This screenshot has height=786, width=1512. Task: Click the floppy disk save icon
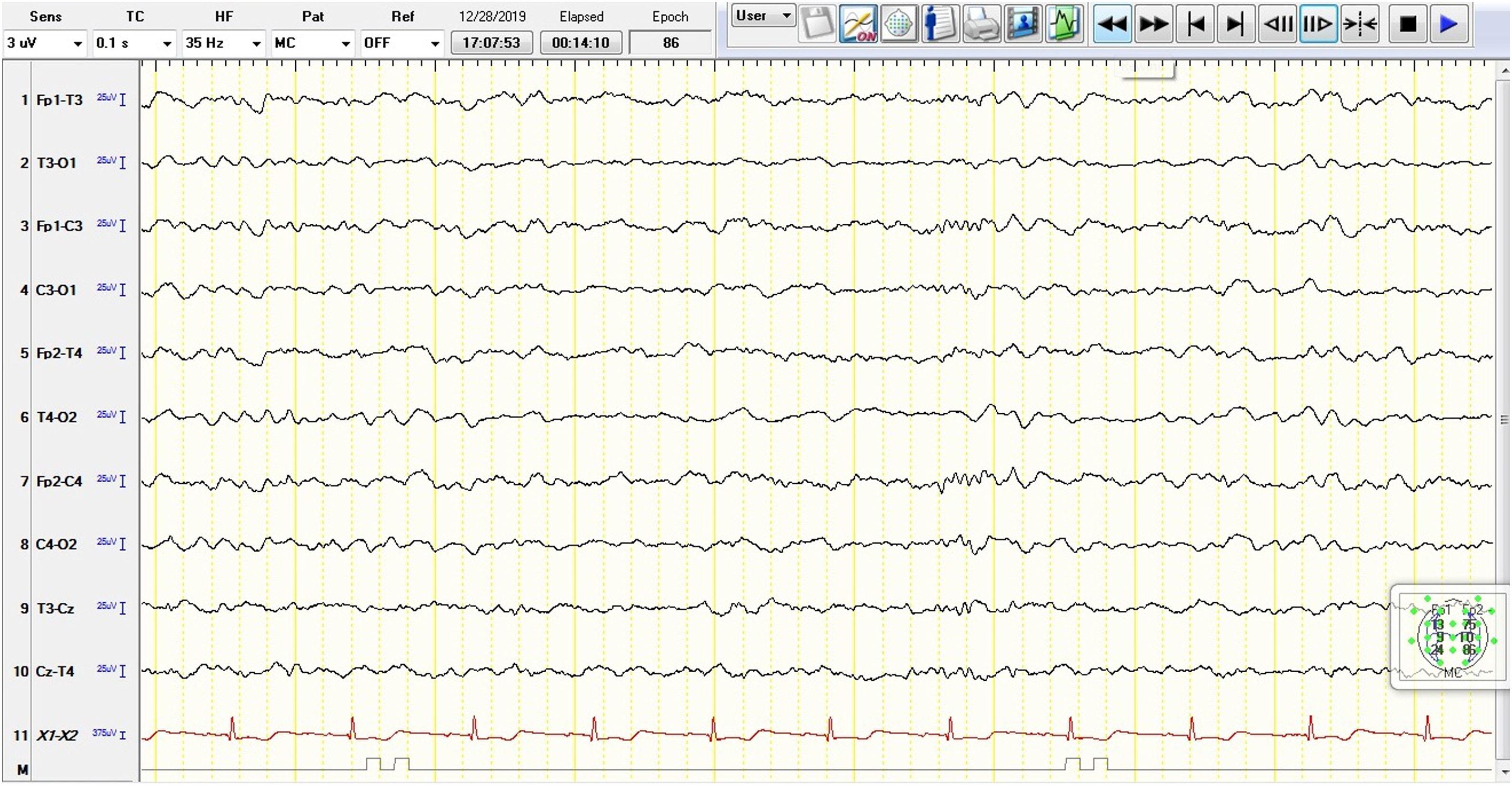pyautogui.click(x=816, y=24)
